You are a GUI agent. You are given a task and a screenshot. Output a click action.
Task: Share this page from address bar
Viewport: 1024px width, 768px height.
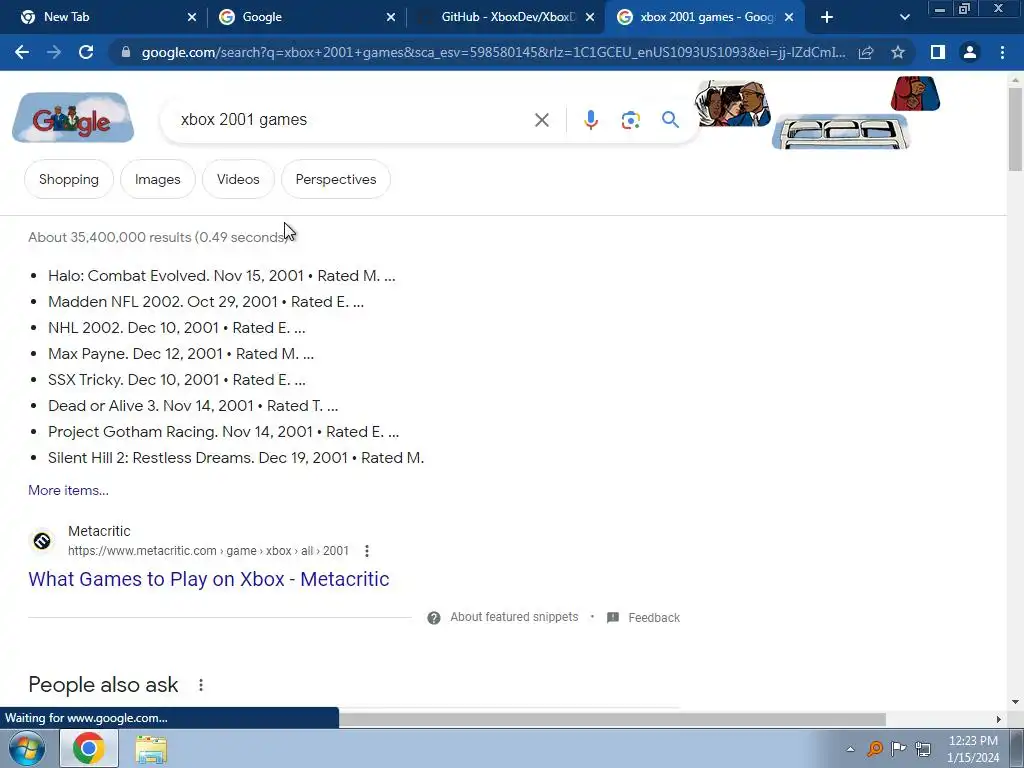[866, 52]
